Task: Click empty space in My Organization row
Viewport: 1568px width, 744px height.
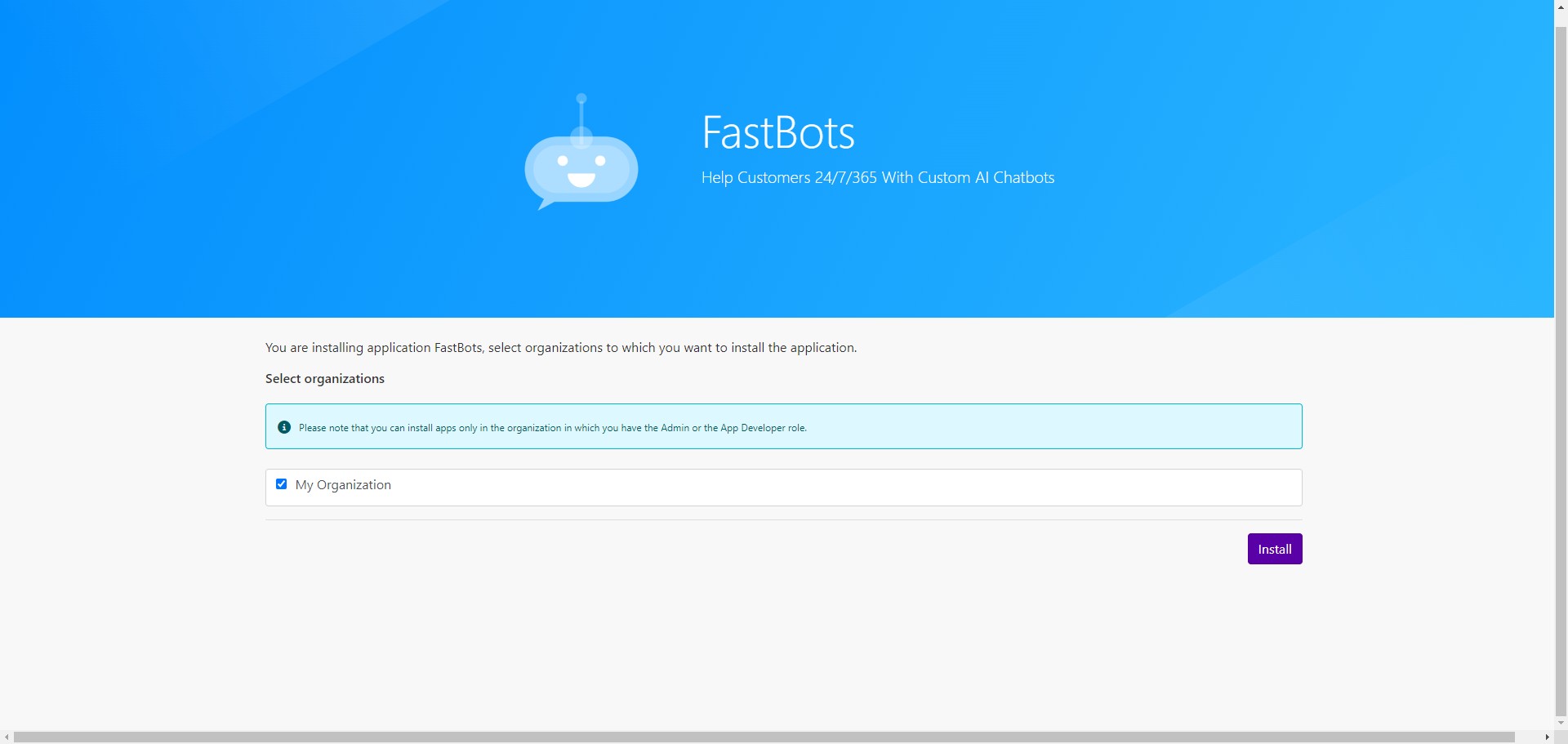Action: tap(817, 487)
